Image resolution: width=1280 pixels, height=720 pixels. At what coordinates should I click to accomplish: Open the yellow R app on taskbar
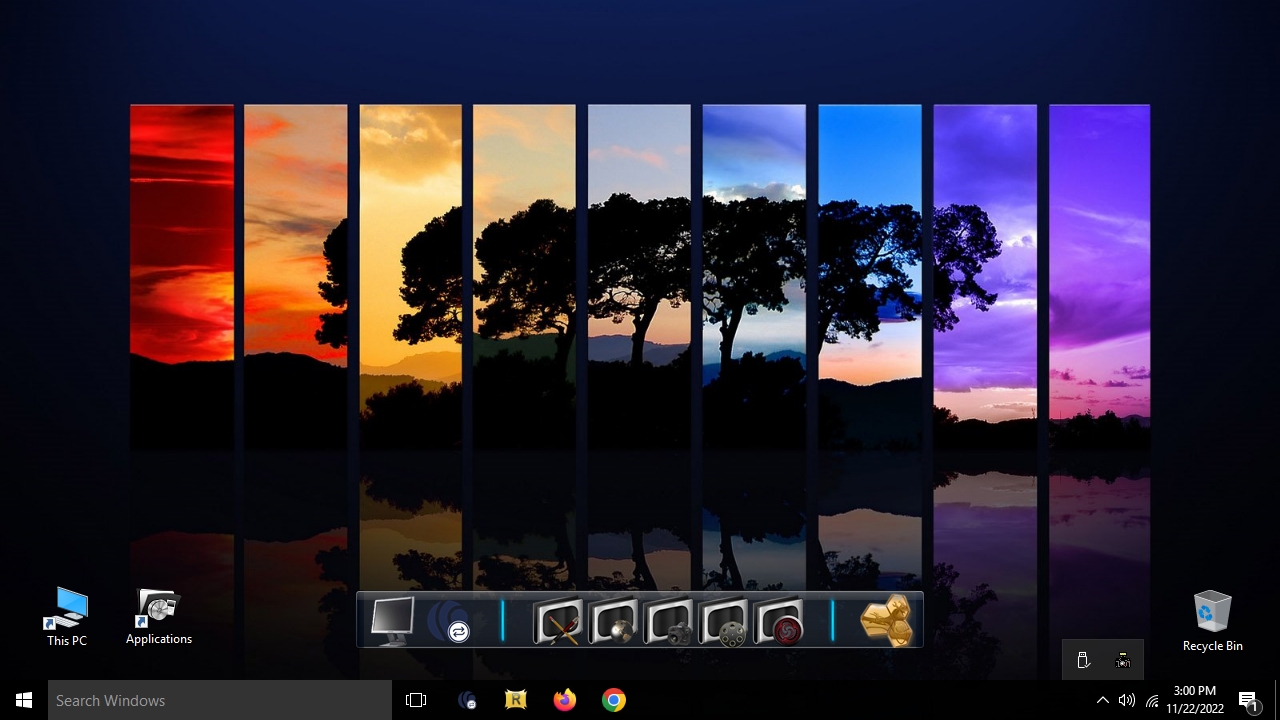pyautogui.click(x=516, y=700)
